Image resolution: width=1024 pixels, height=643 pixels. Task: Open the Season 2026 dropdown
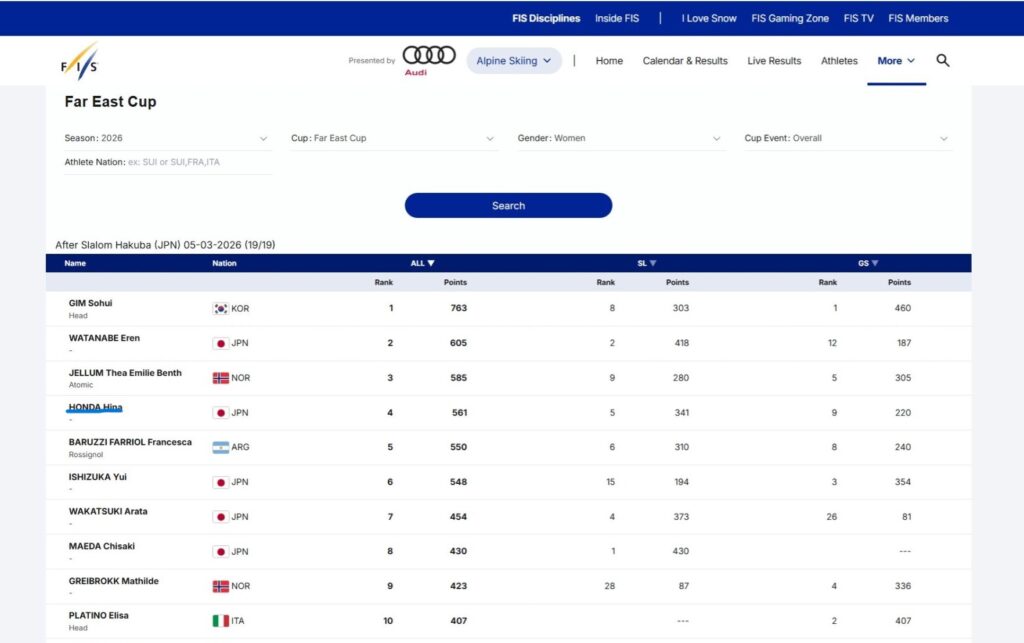[x=166, y=138]
